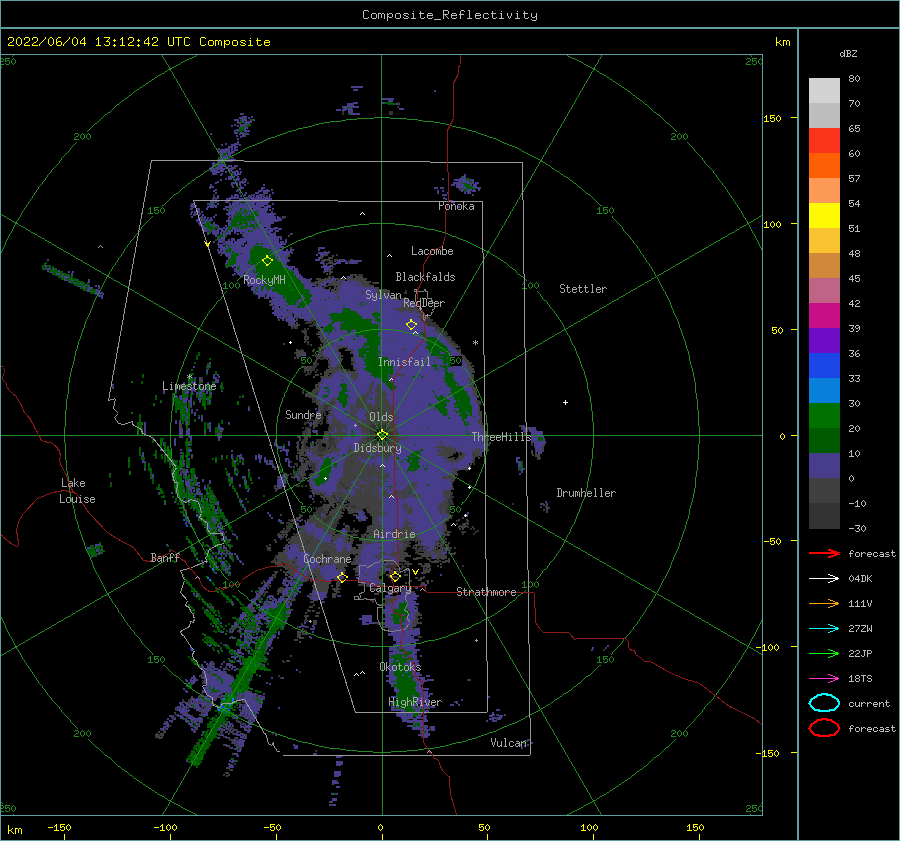This screenshot has height=841, width=900.
Task: Click the Stettler label
Action: coord(583,289)
